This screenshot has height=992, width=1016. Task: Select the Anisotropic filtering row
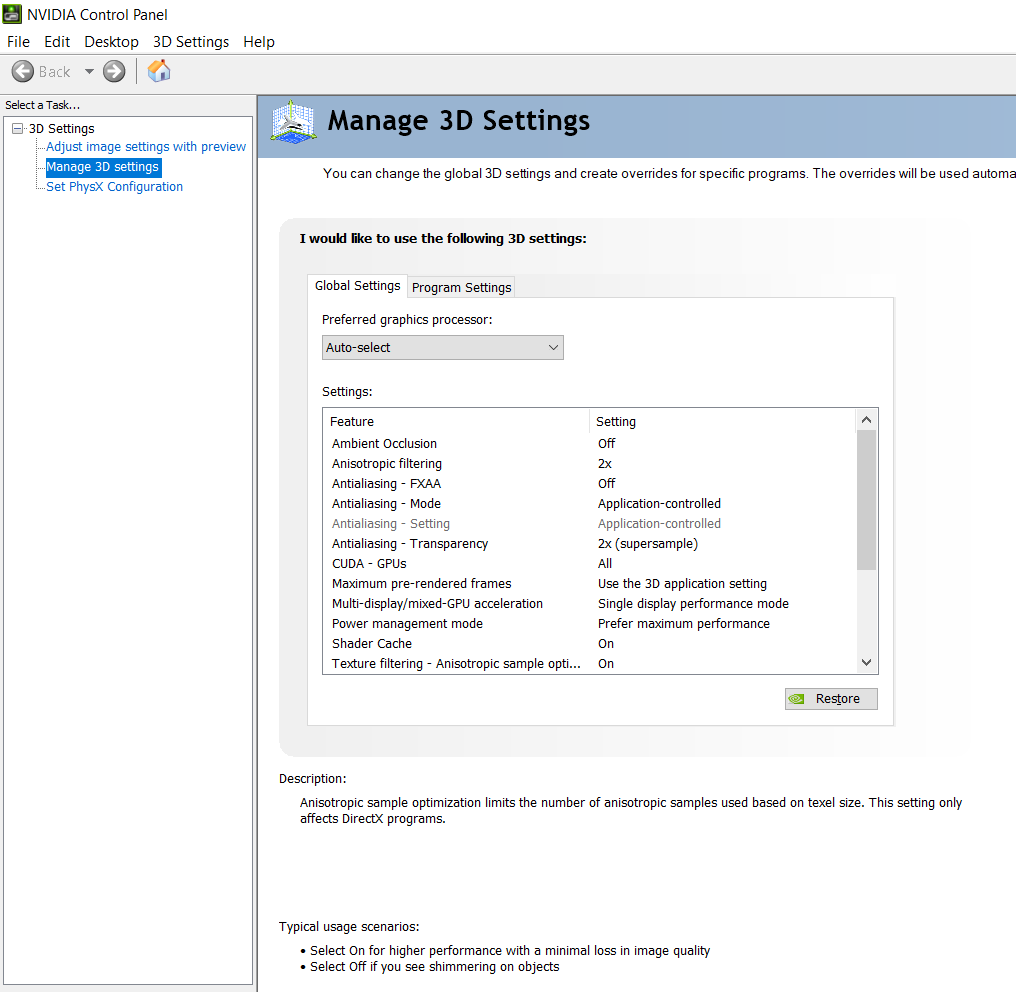[590, 463]
